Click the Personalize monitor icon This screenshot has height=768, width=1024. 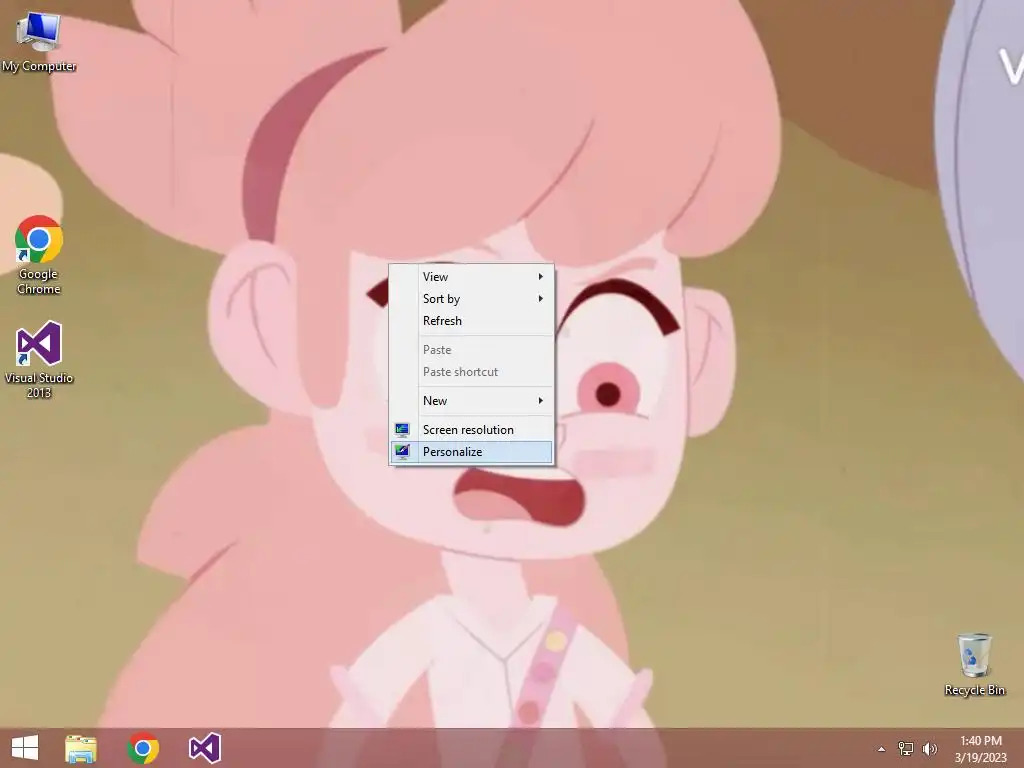coord(402,452)
